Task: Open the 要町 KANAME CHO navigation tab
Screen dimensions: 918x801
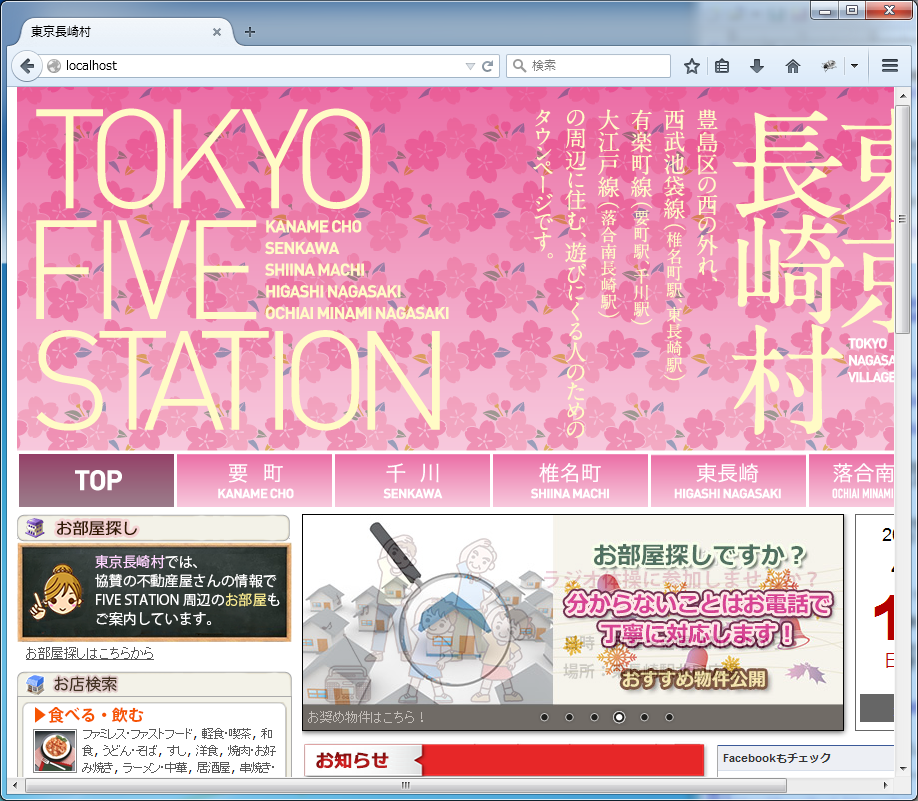Action: click(x=255, y=481)
